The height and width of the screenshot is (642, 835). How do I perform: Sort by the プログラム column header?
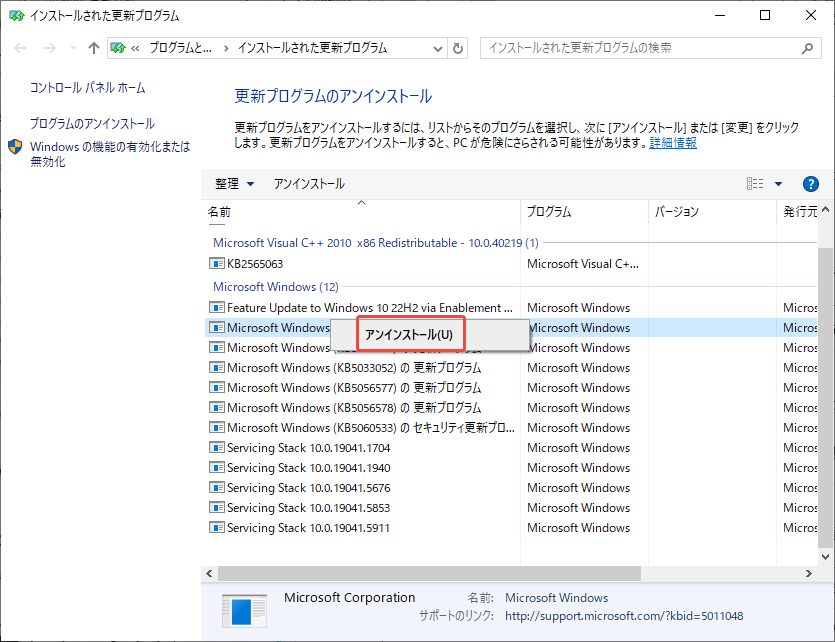[x=584, y=212]
